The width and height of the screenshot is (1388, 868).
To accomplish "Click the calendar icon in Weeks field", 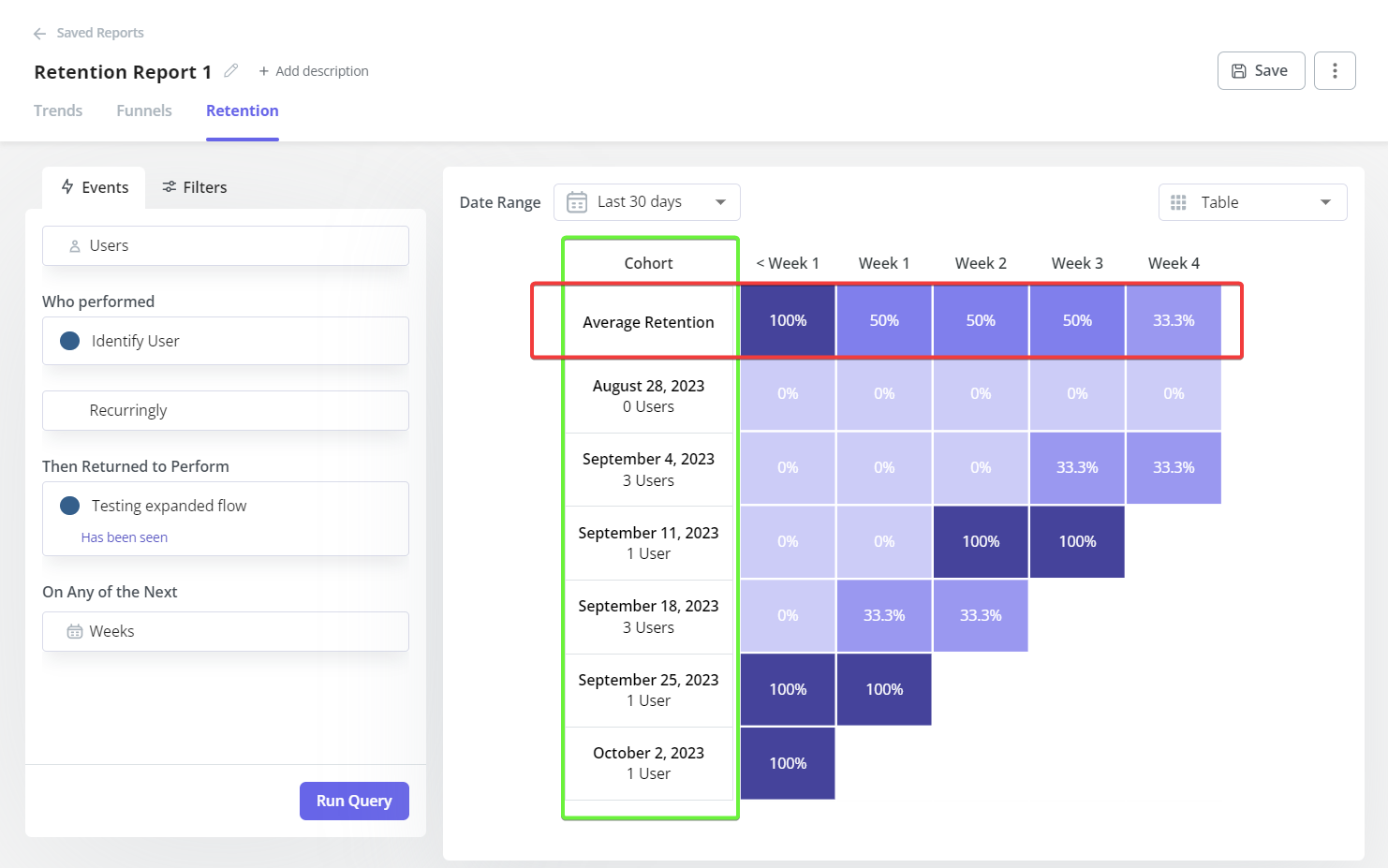I will click(75, 632).
